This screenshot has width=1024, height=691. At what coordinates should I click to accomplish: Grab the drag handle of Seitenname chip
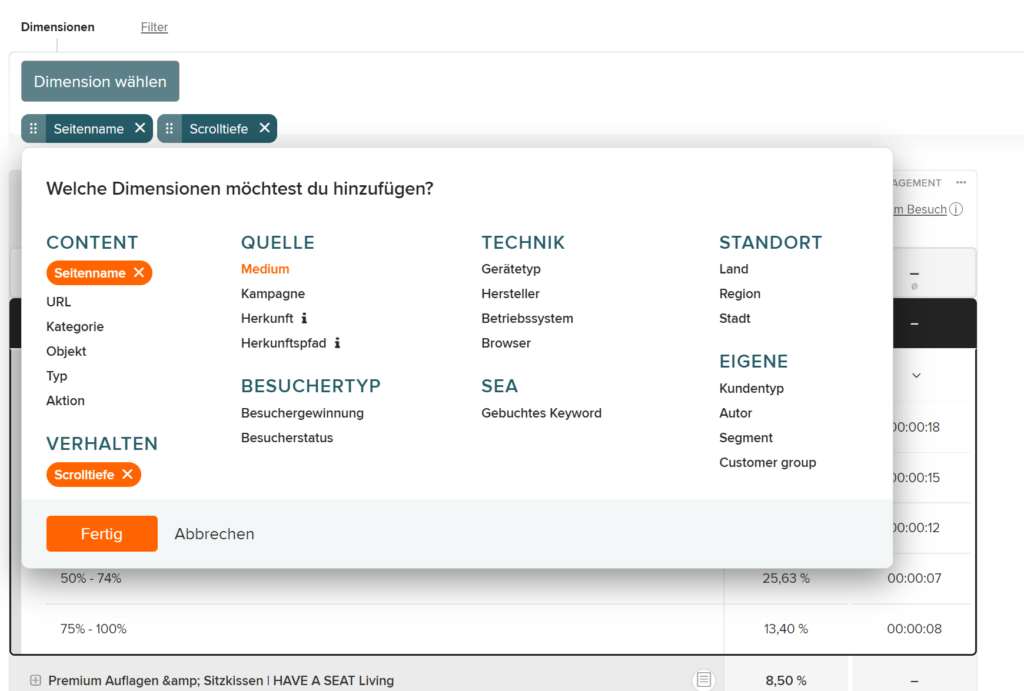coord(33,129)
